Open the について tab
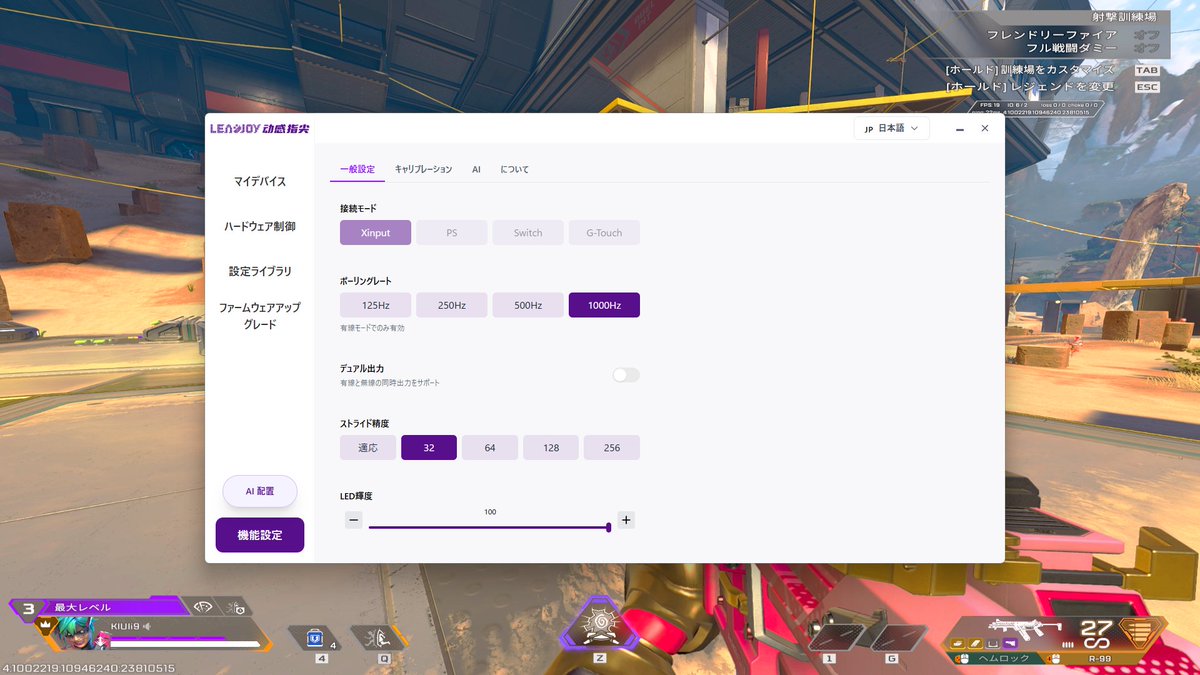 (x=514, y=169)
